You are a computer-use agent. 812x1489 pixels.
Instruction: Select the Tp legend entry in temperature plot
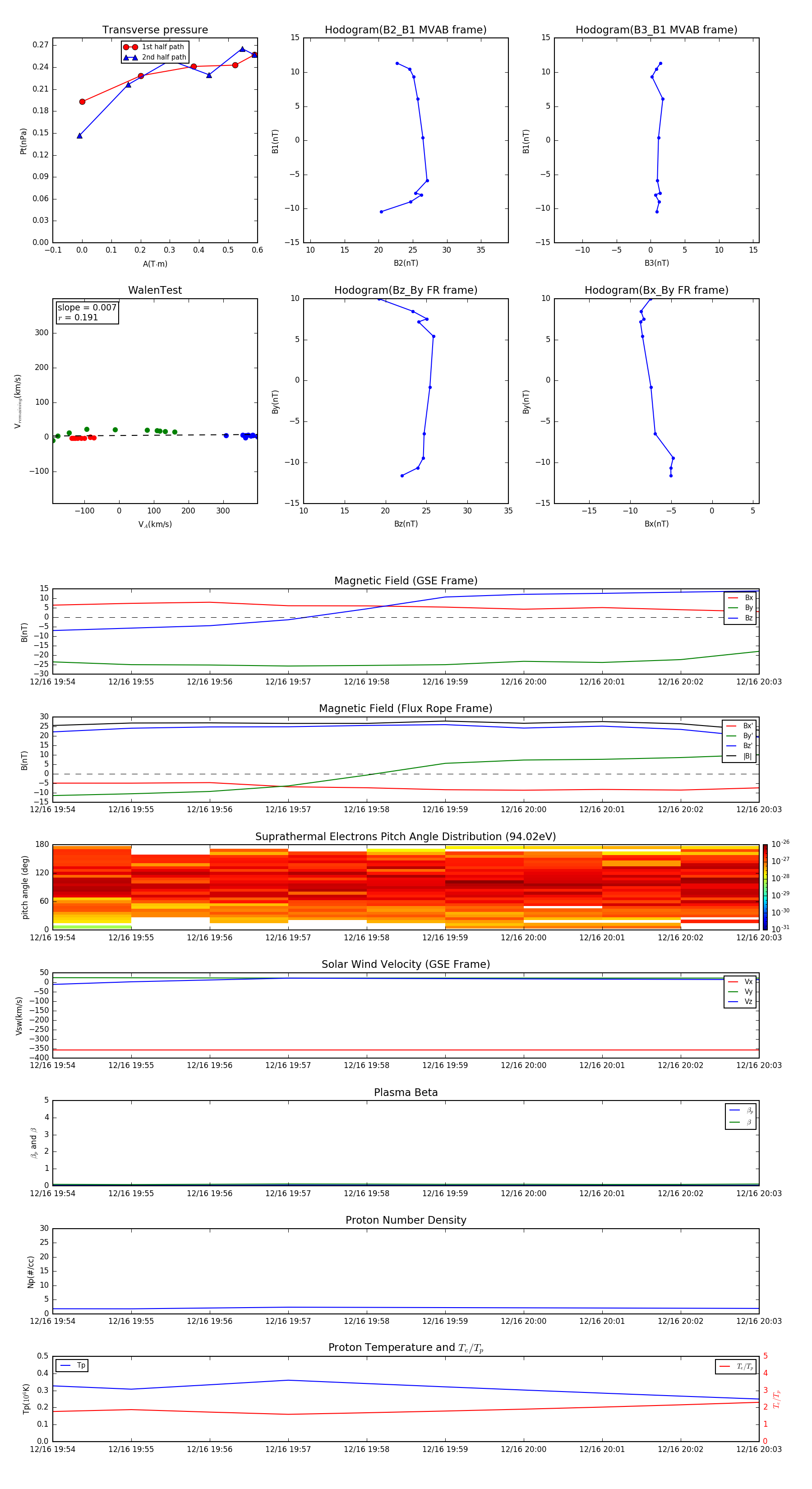(x=72, y=1365)
